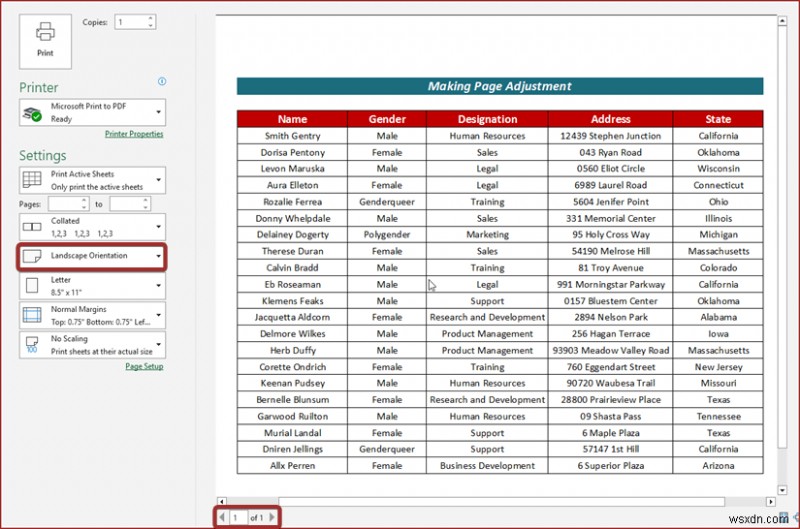The height and width of the screenshot is (529, 800).
Task: Increase the Pages from value with the up arrow
Action: pyautogui.click(x=85, y=200)
